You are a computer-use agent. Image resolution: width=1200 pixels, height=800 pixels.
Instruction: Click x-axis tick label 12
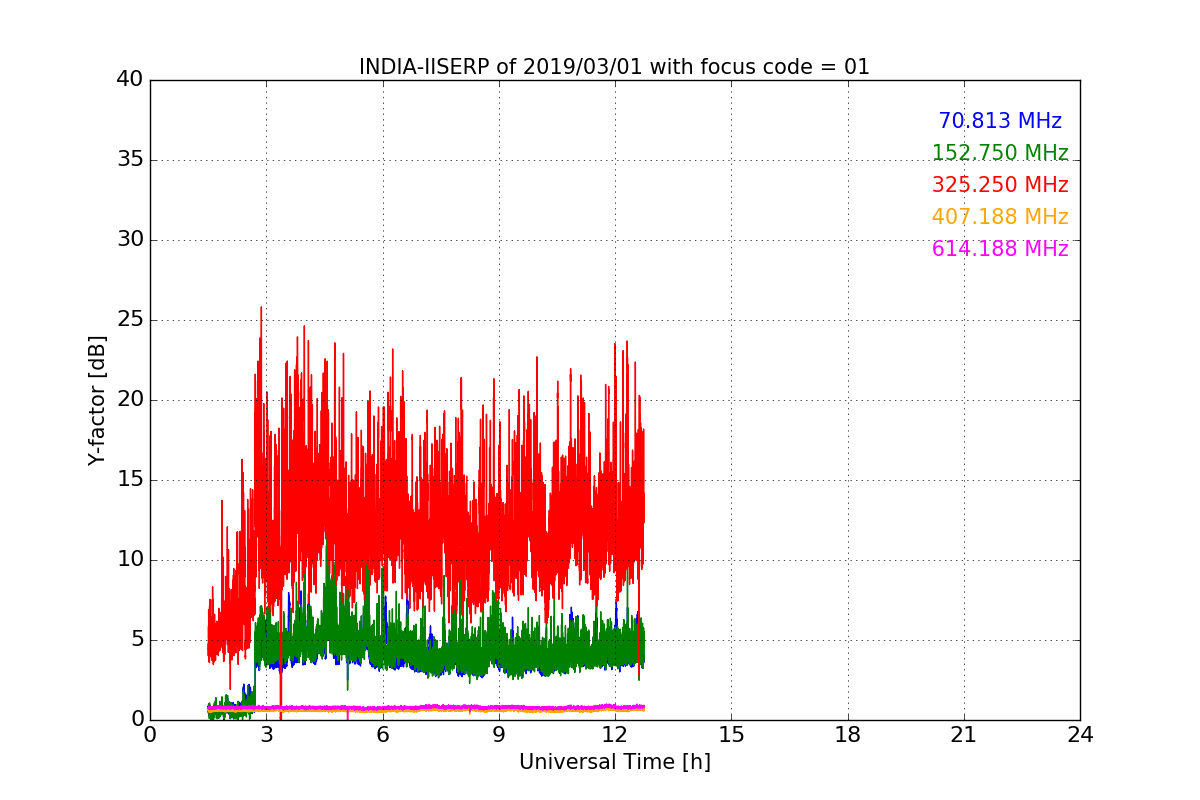click(615, 734)
